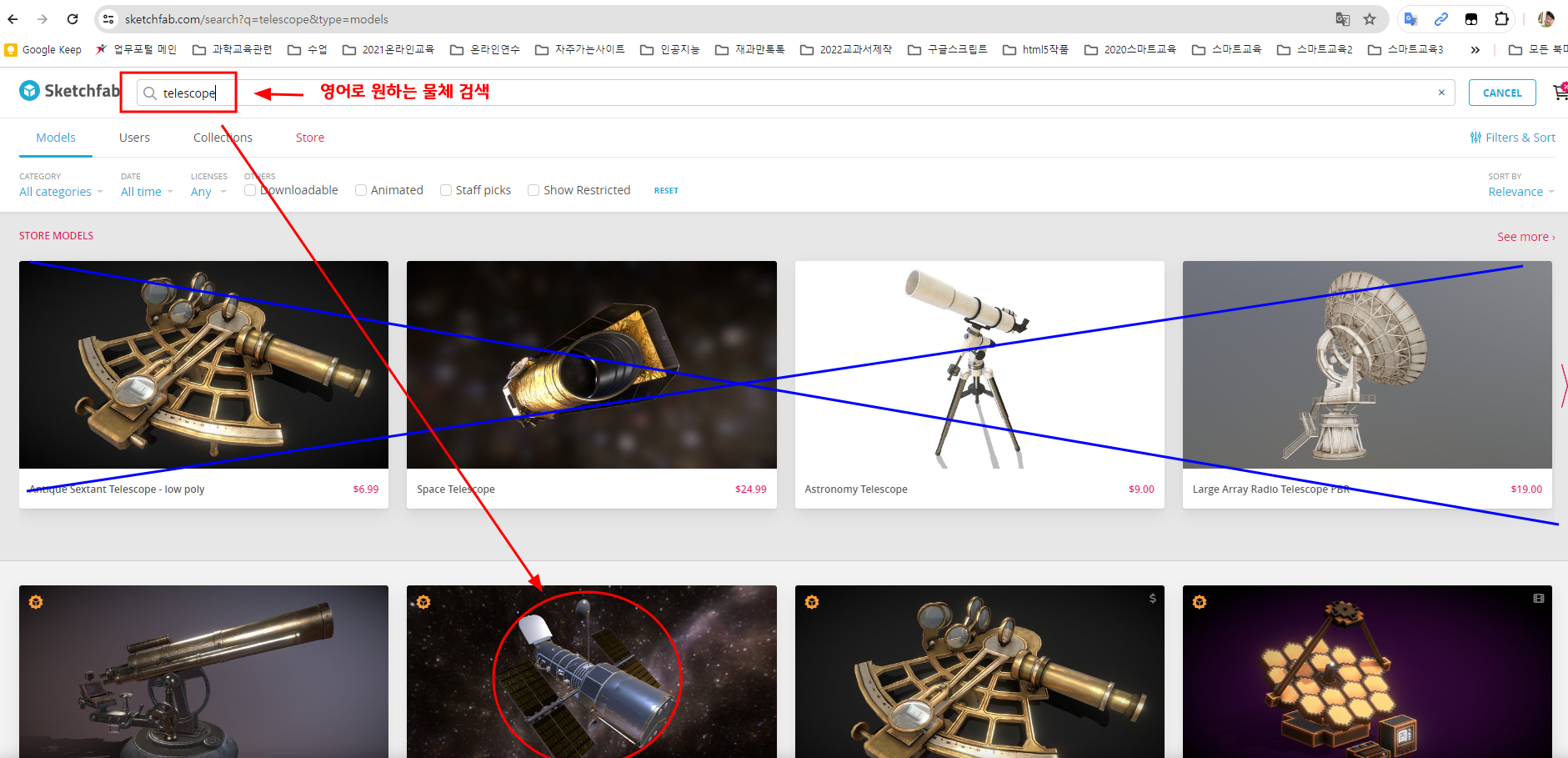Open the Space Telescope store thumbnail
Screen dimensions: 1568x758
592,364
